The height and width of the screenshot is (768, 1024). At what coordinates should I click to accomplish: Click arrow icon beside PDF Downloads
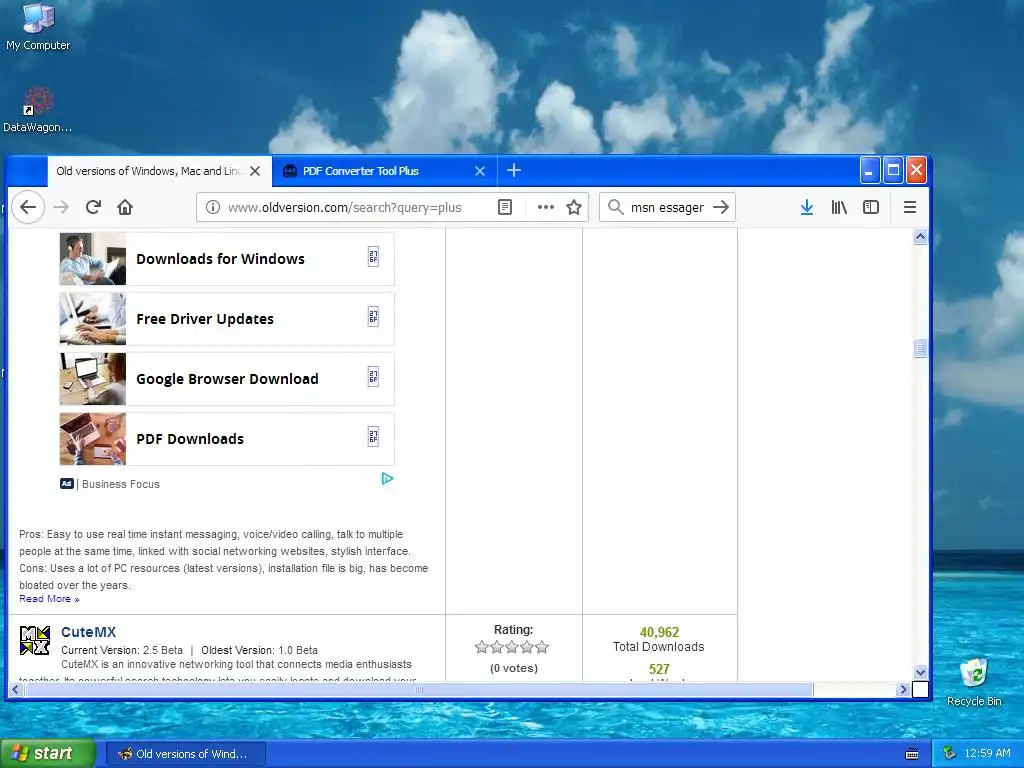pos(373,437)
